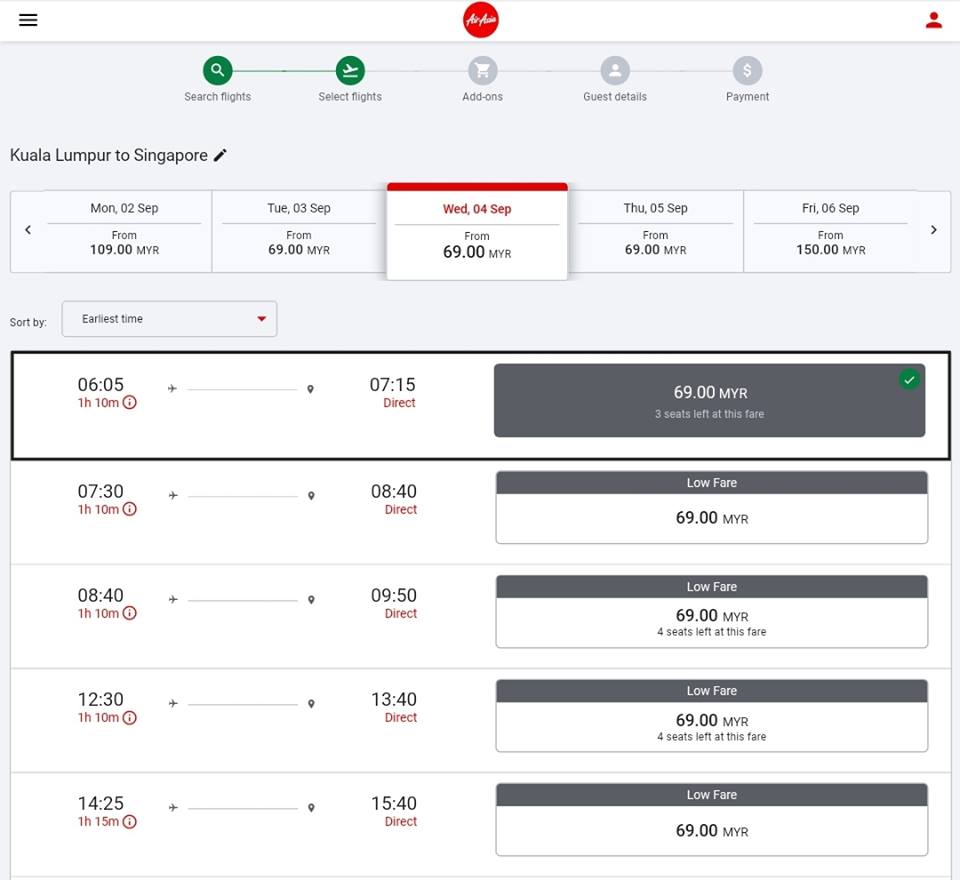Switch to the Fri, 06 Sep date tab

[830, 231]
